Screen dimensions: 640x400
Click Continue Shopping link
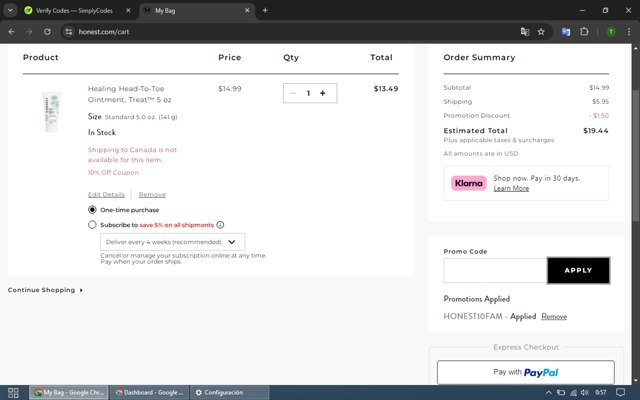point(45,290)
